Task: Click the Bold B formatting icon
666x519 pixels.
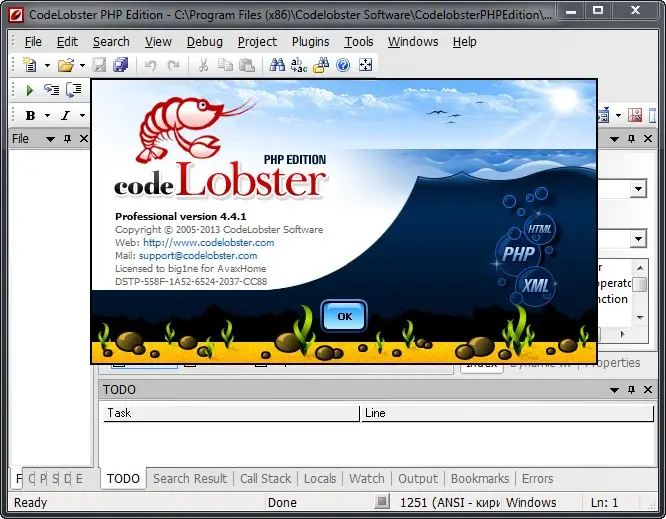Action: tap(30, 115)
